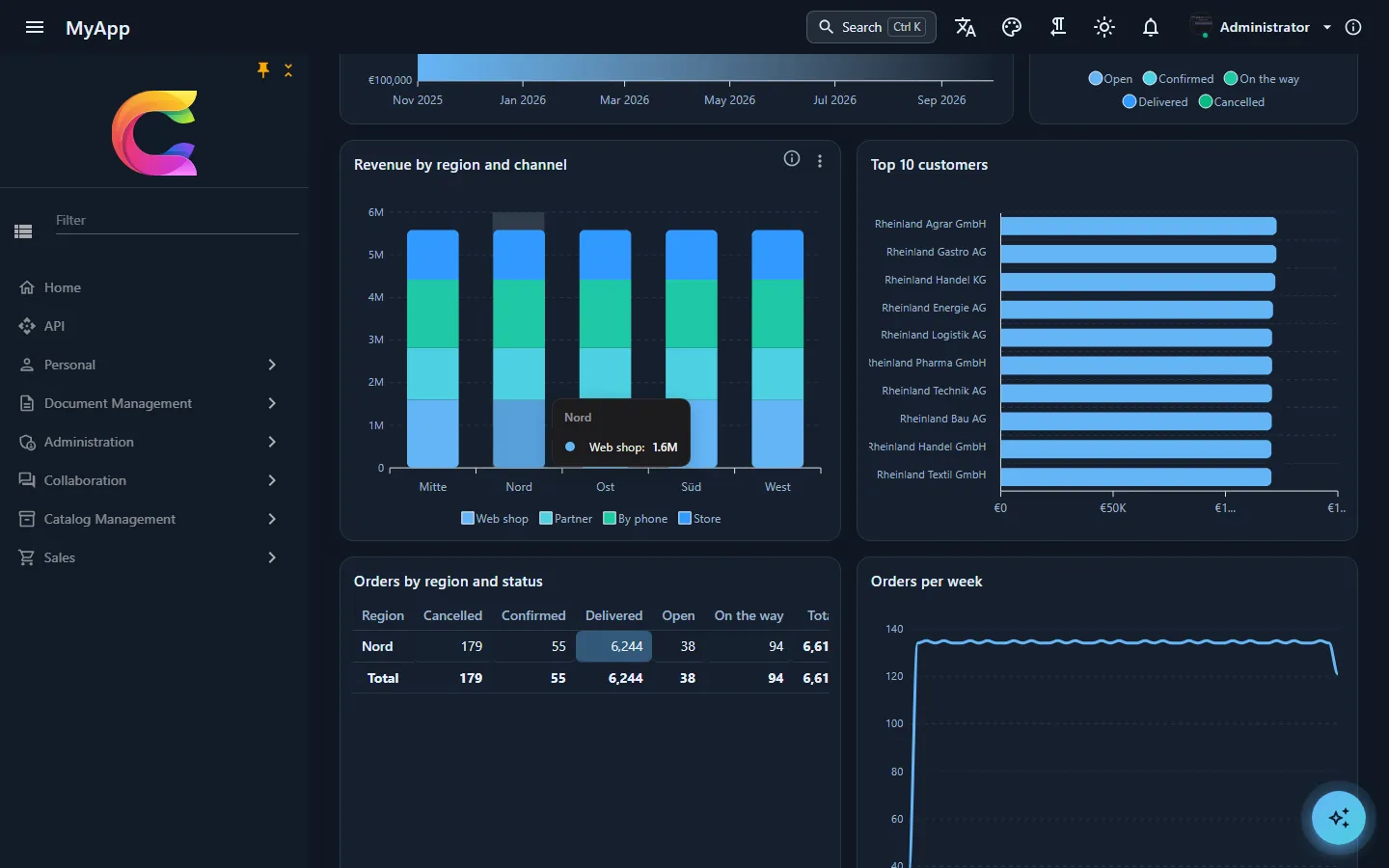Open the translate language icon

tap(966, 27)
